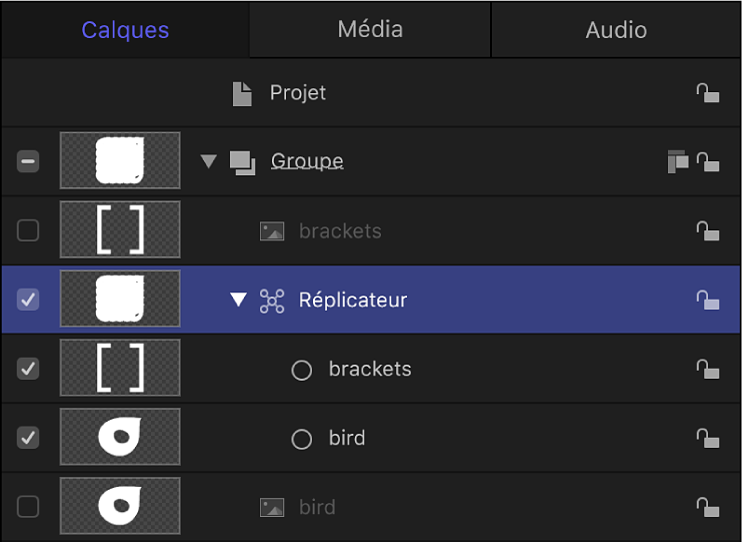Switch to the Média tab
The width and height of the screenshot is (742, 543).
point(370,29)
